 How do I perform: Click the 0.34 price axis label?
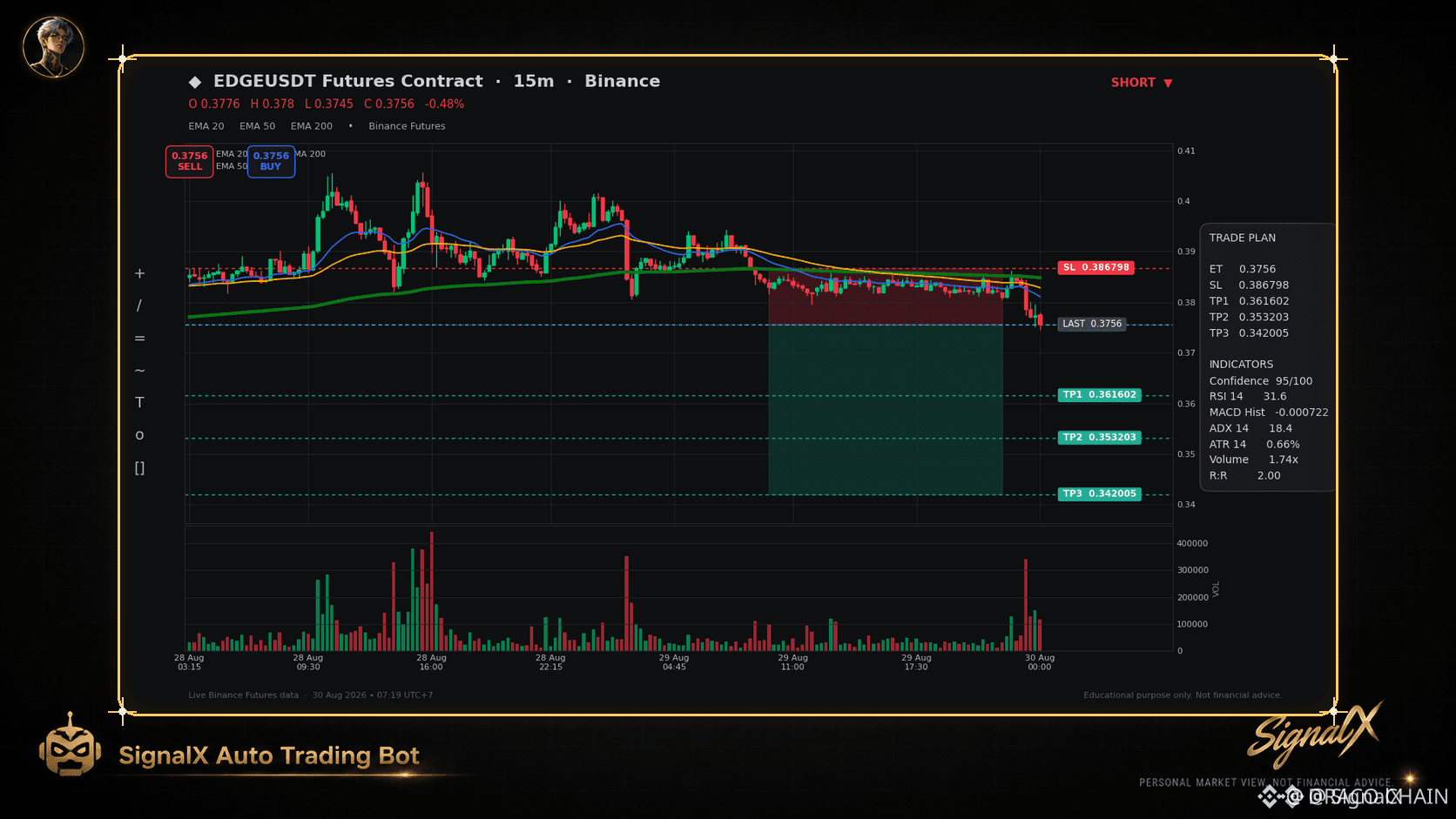[1186, 505]
